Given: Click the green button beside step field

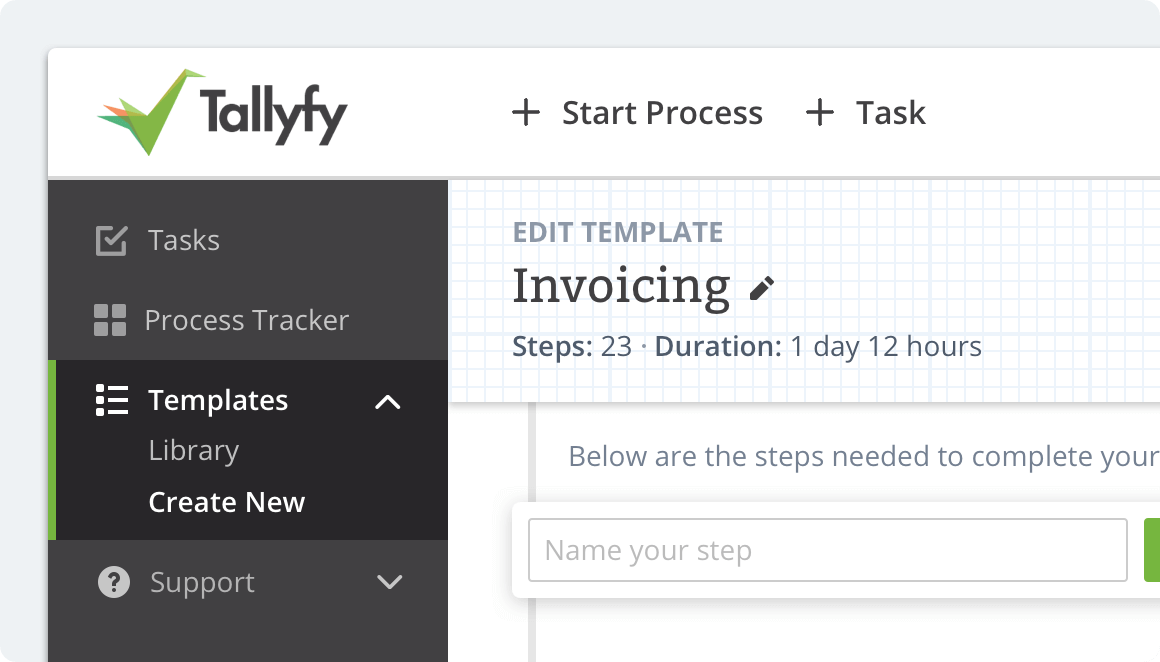Looking at the screenshot, I should click(x=1151, y=550).
